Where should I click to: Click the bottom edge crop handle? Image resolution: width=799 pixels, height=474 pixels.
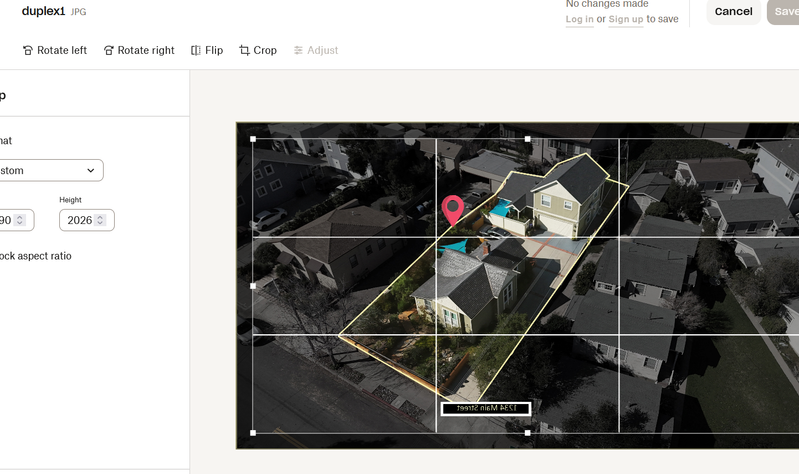(527, 433)
